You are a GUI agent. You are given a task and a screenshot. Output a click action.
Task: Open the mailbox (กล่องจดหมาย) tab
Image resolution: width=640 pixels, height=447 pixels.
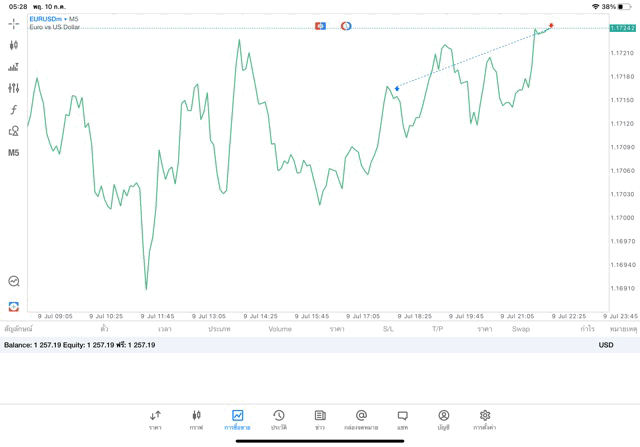tap(361, 419)
